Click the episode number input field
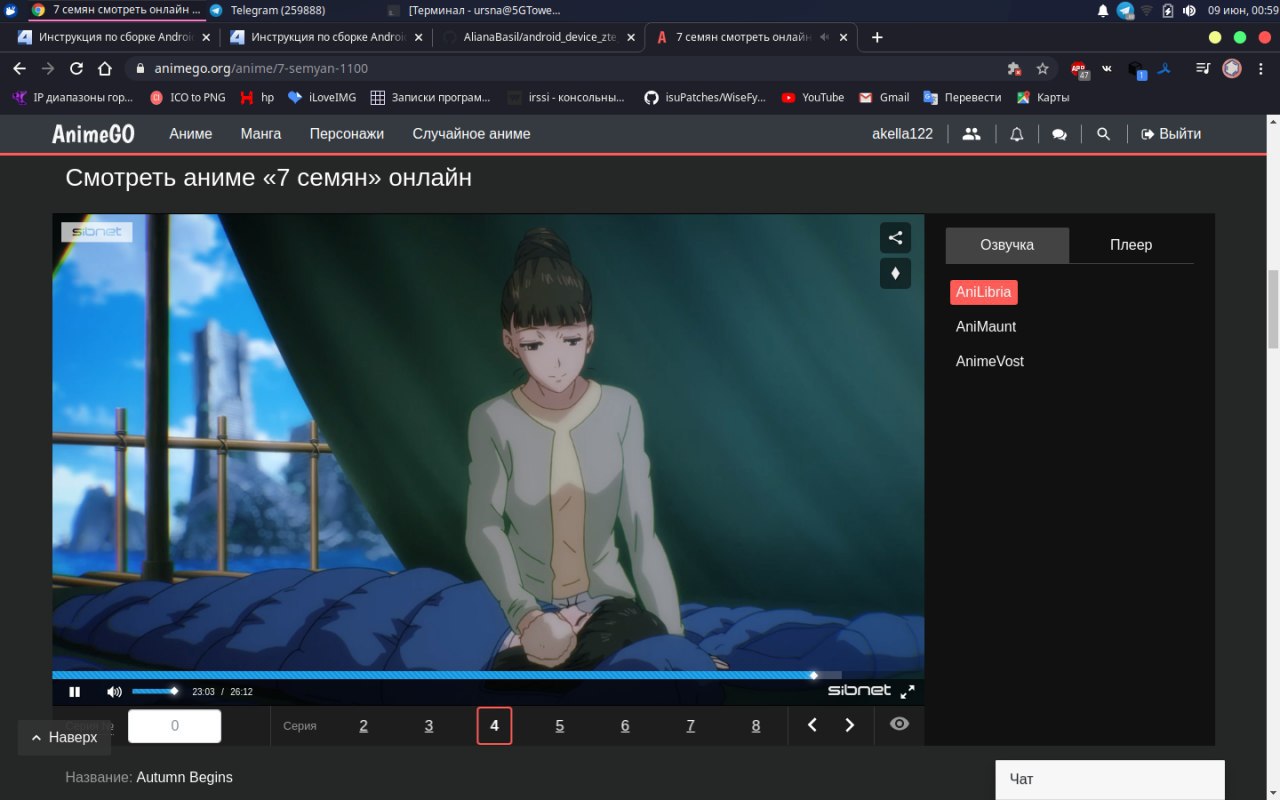 (174, 726)
